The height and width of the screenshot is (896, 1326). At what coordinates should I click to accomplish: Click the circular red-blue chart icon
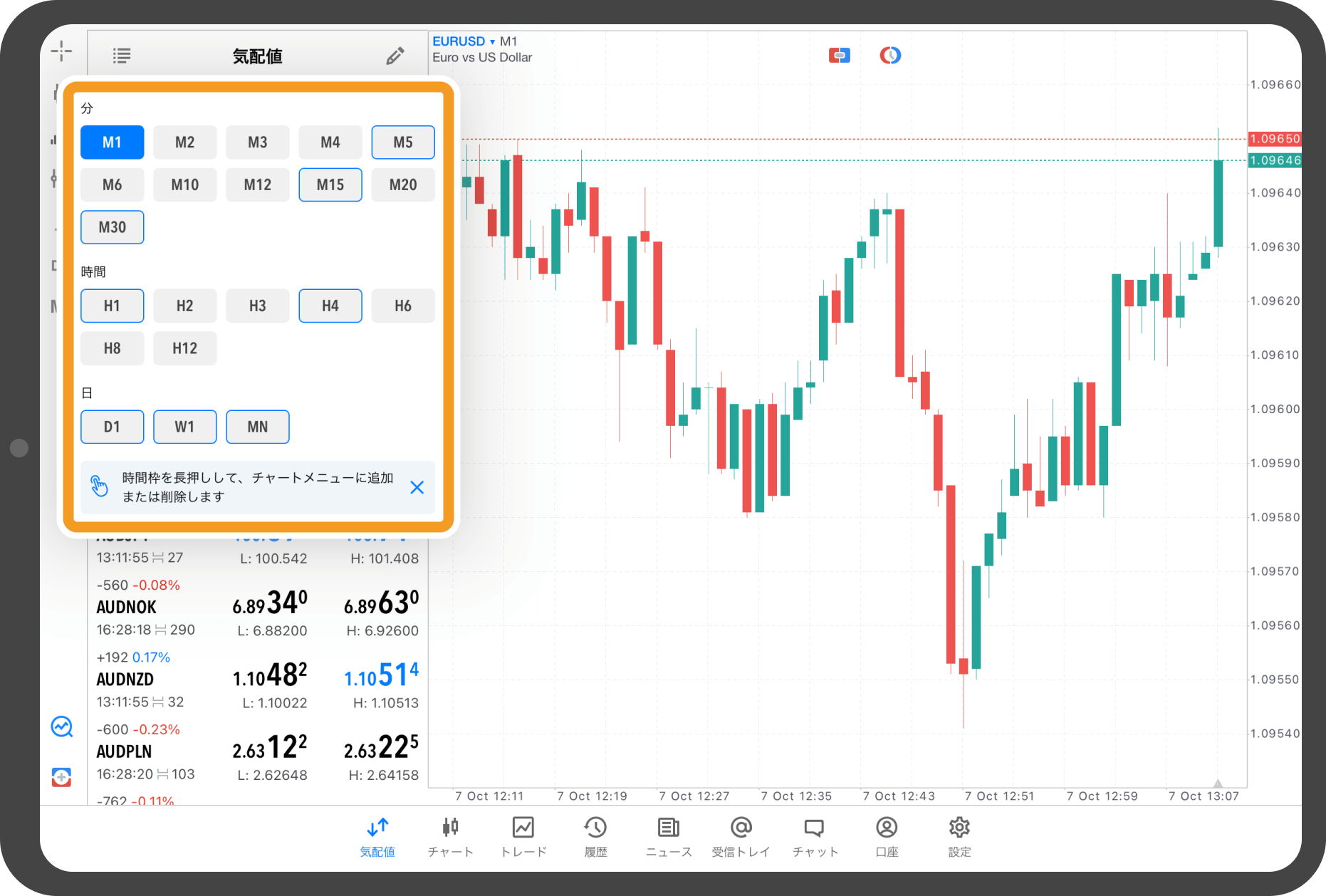[x=890, y=55]
